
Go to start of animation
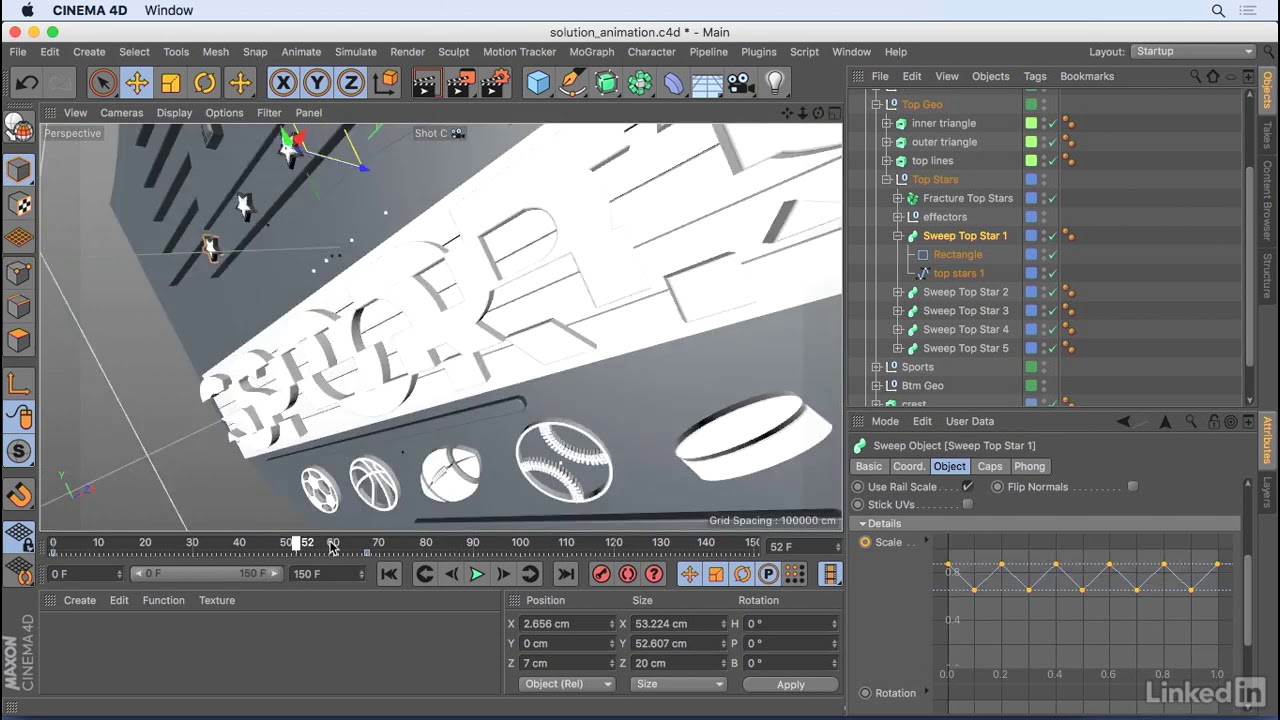pyautogui.click(x=389, y=574)
